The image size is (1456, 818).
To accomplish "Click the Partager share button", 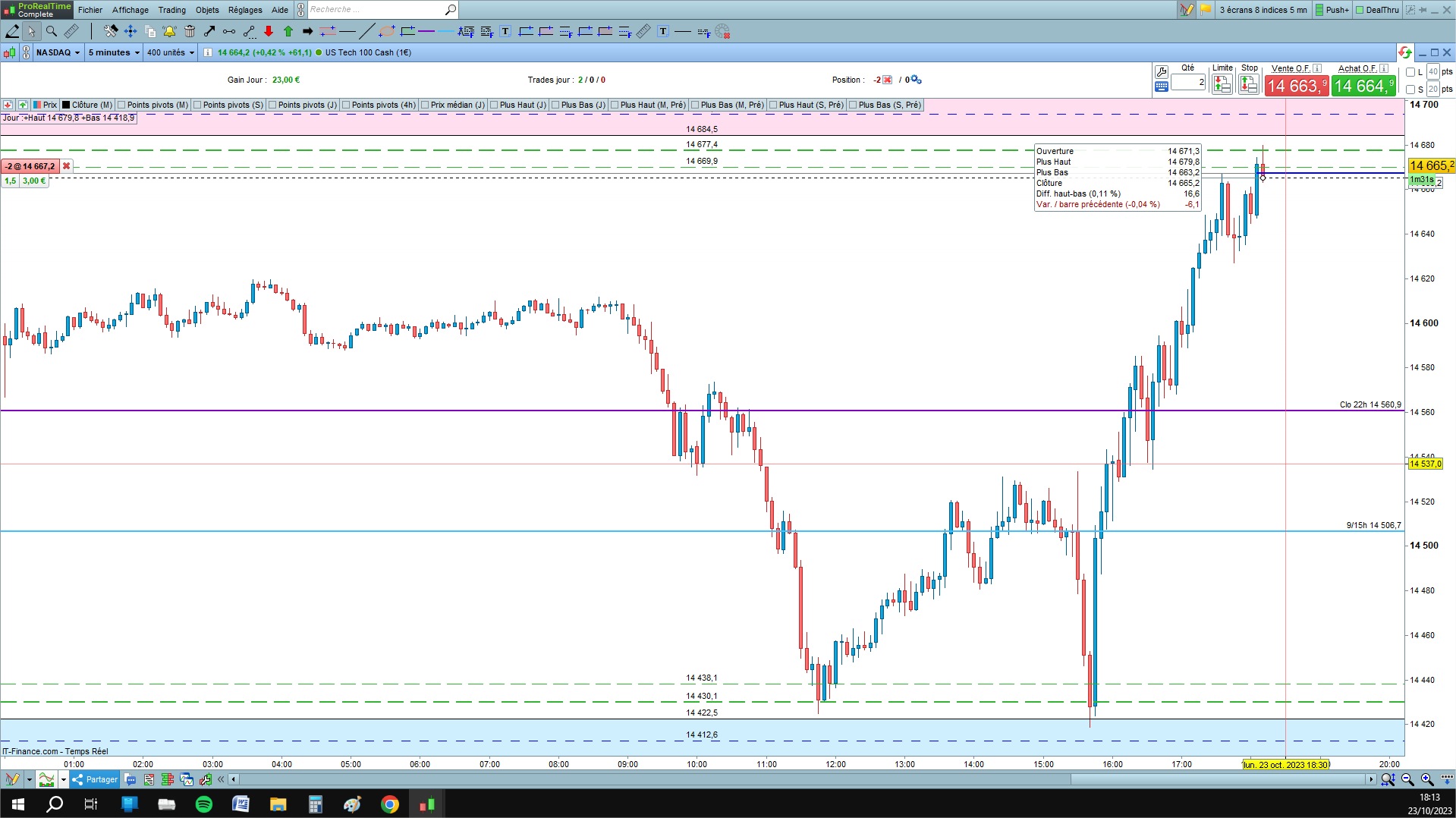I will tap(96, 779).
